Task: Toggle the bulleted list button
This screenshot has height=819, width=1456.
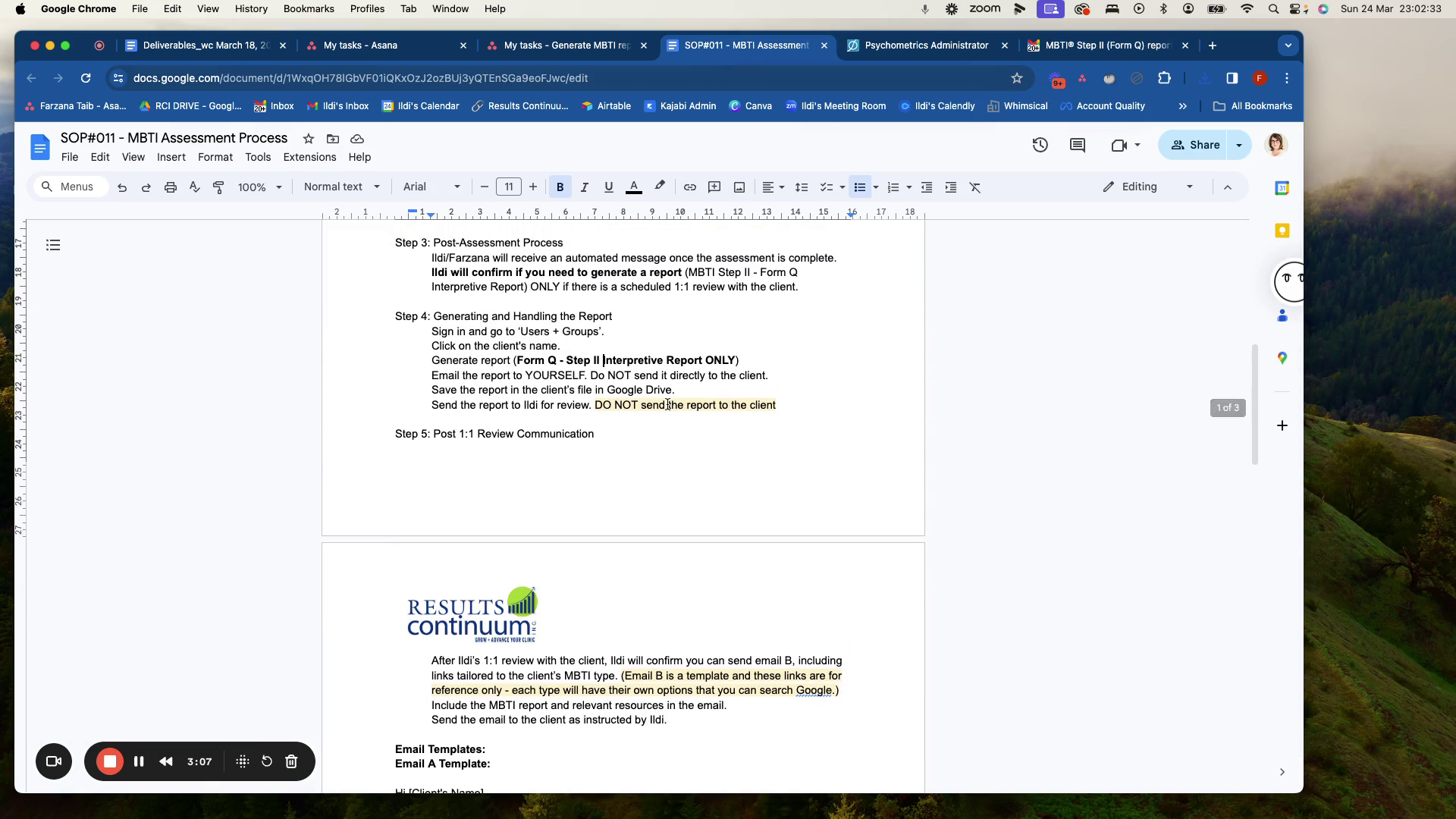Action: pyautogui.click(x=859, y=187)
